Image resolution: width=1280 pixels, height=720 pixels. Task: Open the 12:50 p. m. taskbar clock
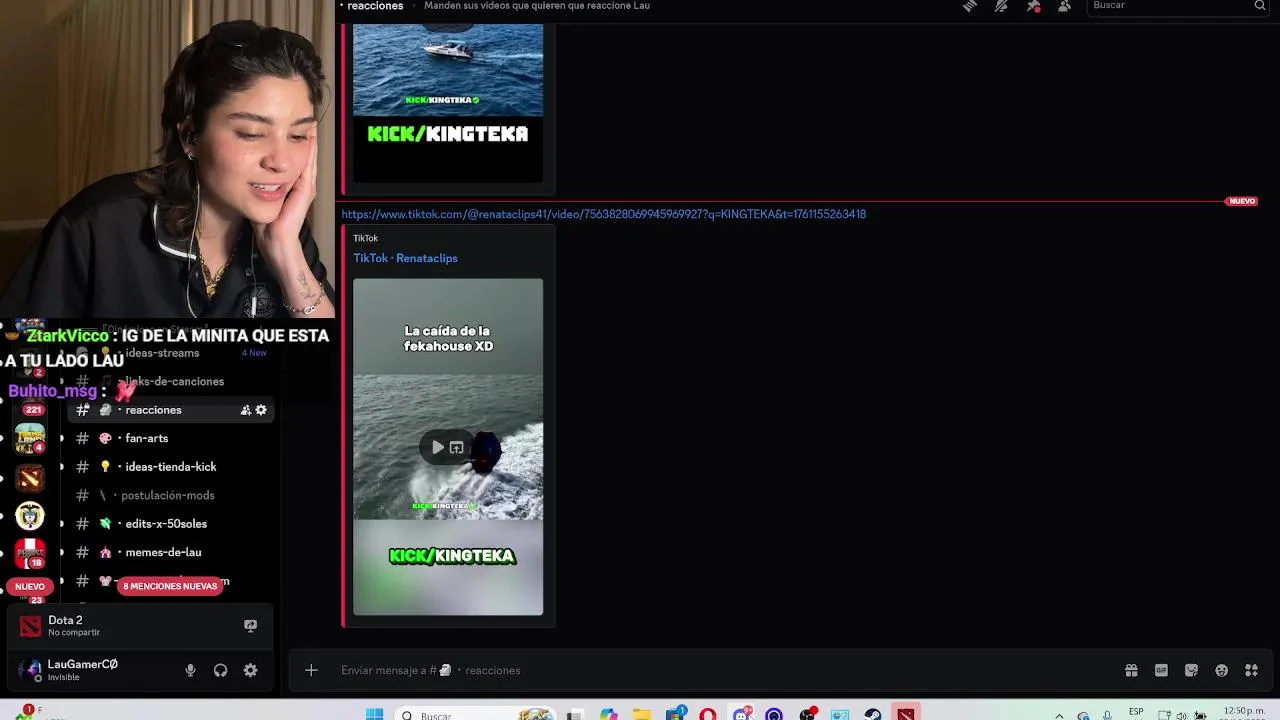click(x=1243, y=713)
